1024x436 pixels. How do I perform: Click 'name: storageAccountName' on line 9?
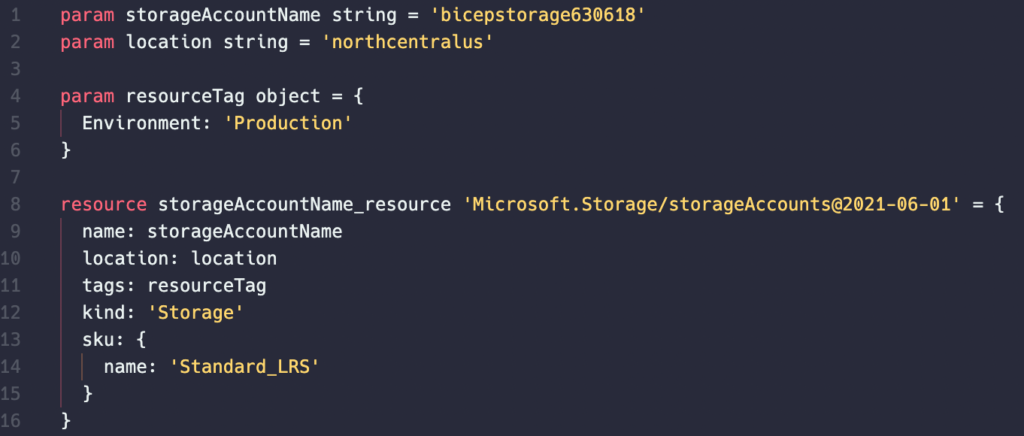click(212, 232)
